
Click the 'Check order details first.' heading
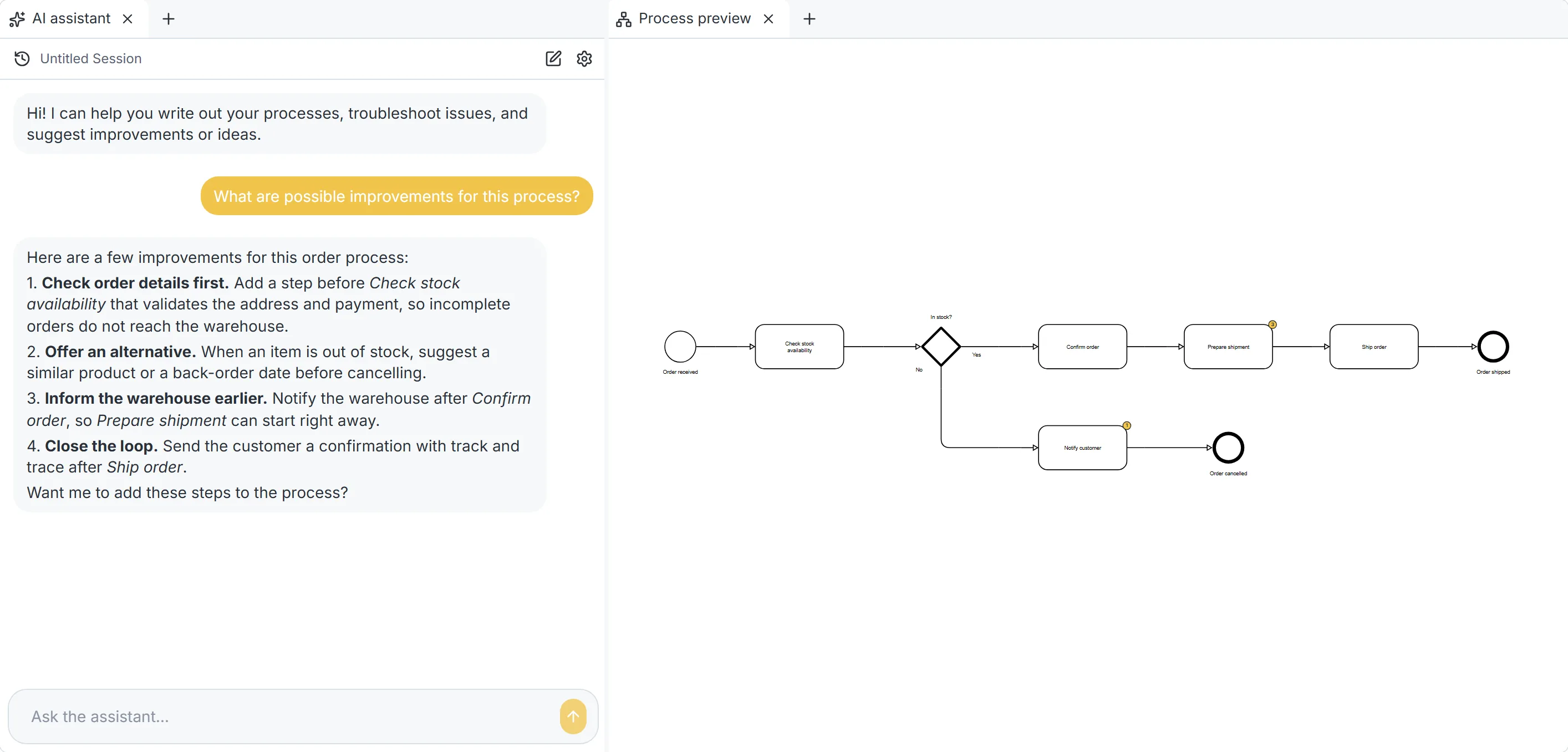(x=135, y=282)
